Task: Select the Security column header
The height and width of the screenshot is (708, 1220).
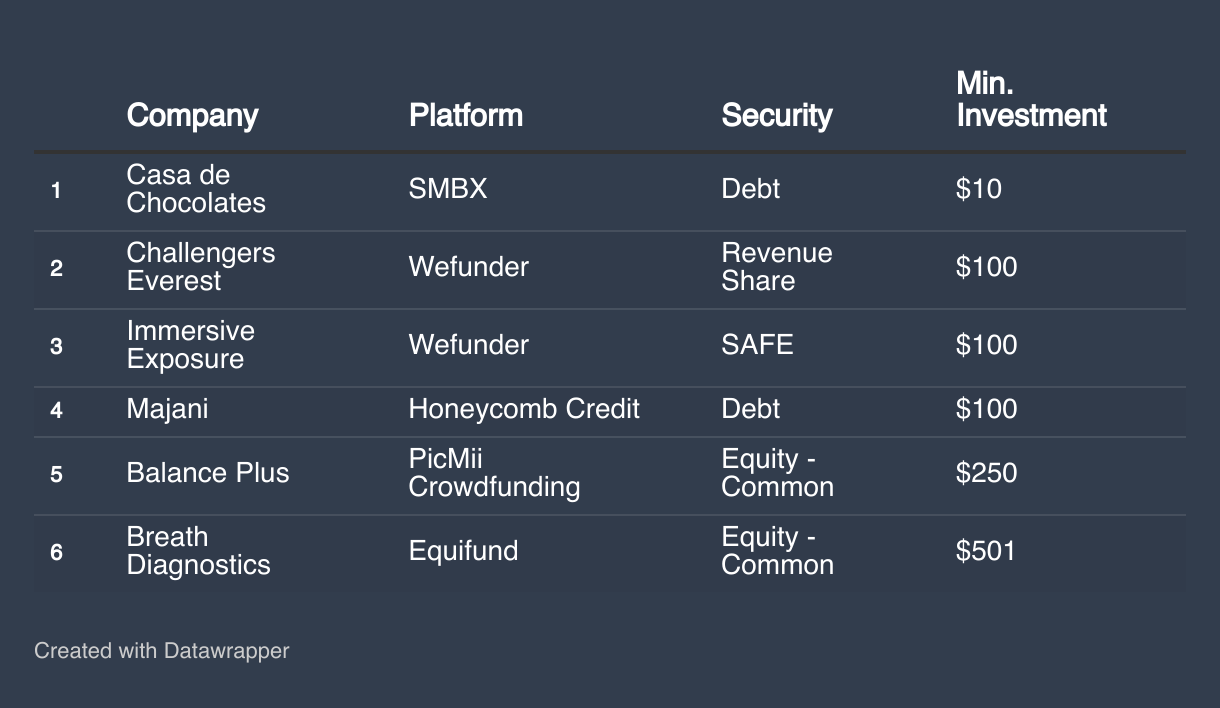Action: [776, 115]
